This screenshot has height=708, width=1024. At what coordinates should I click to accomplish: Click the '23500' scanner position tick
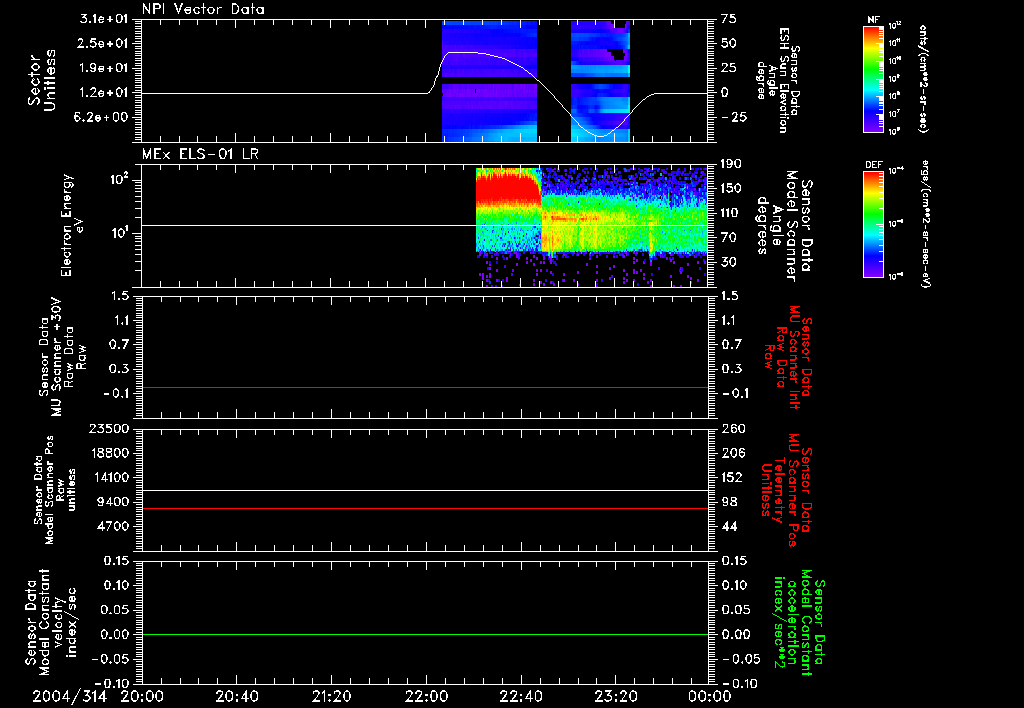coord(109,429)
